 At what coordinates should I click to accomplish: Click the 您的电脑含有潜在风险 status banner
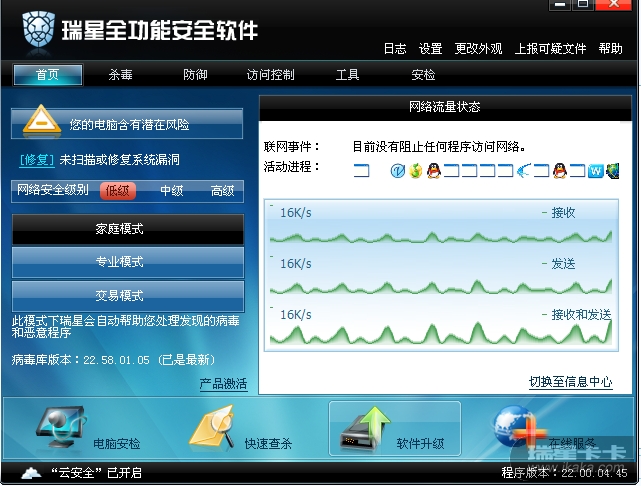click(127, 123)
